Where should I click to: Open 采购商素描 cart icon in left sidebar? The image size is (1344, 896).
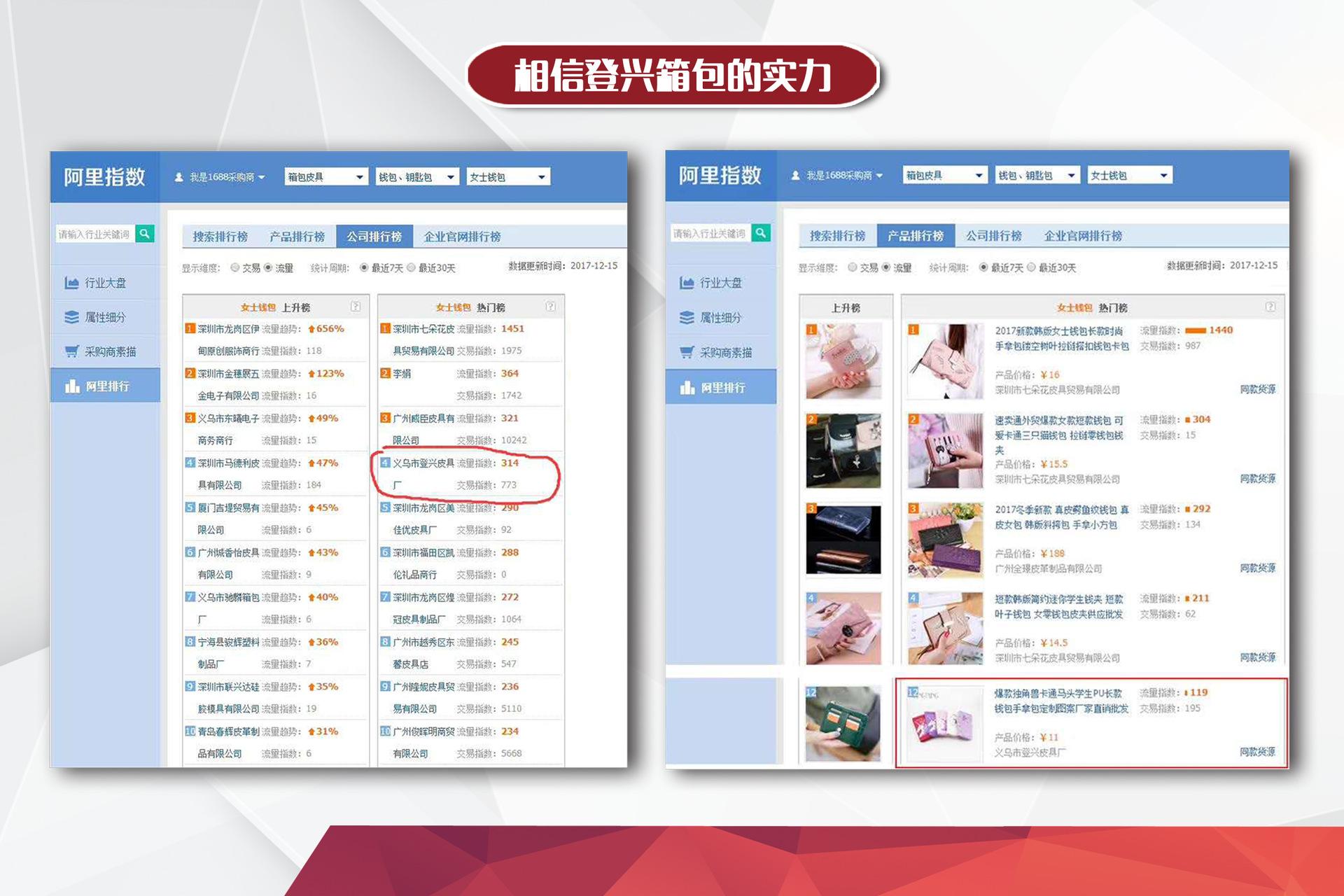pos(71,351)
